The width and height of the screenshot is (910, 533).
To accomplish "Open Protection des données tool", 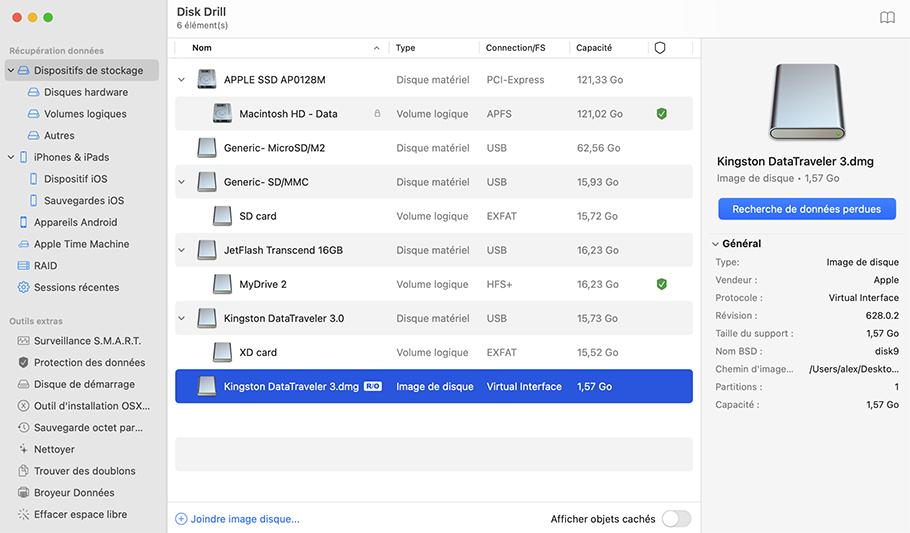I will (x=89, y=362).
